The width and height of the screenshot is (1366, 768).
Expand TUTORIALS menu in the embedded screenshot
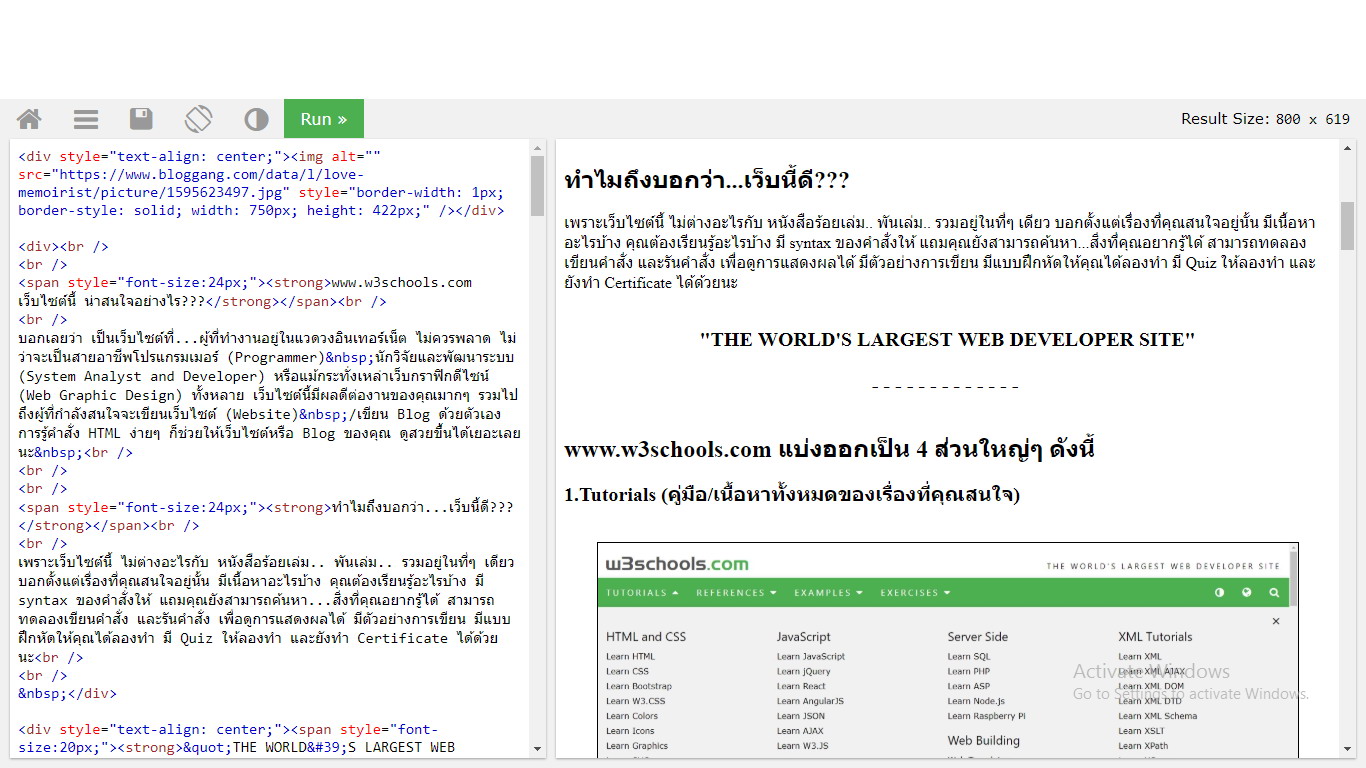coord(642,593)
